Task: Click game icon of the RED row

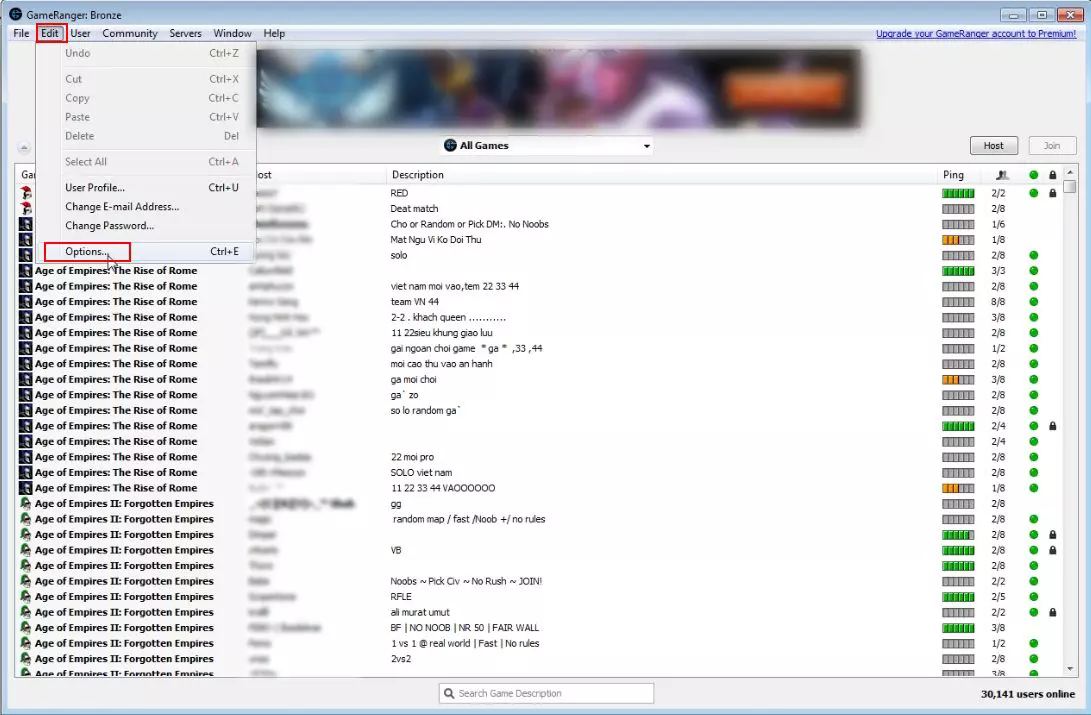Action: tap(26, 193)
